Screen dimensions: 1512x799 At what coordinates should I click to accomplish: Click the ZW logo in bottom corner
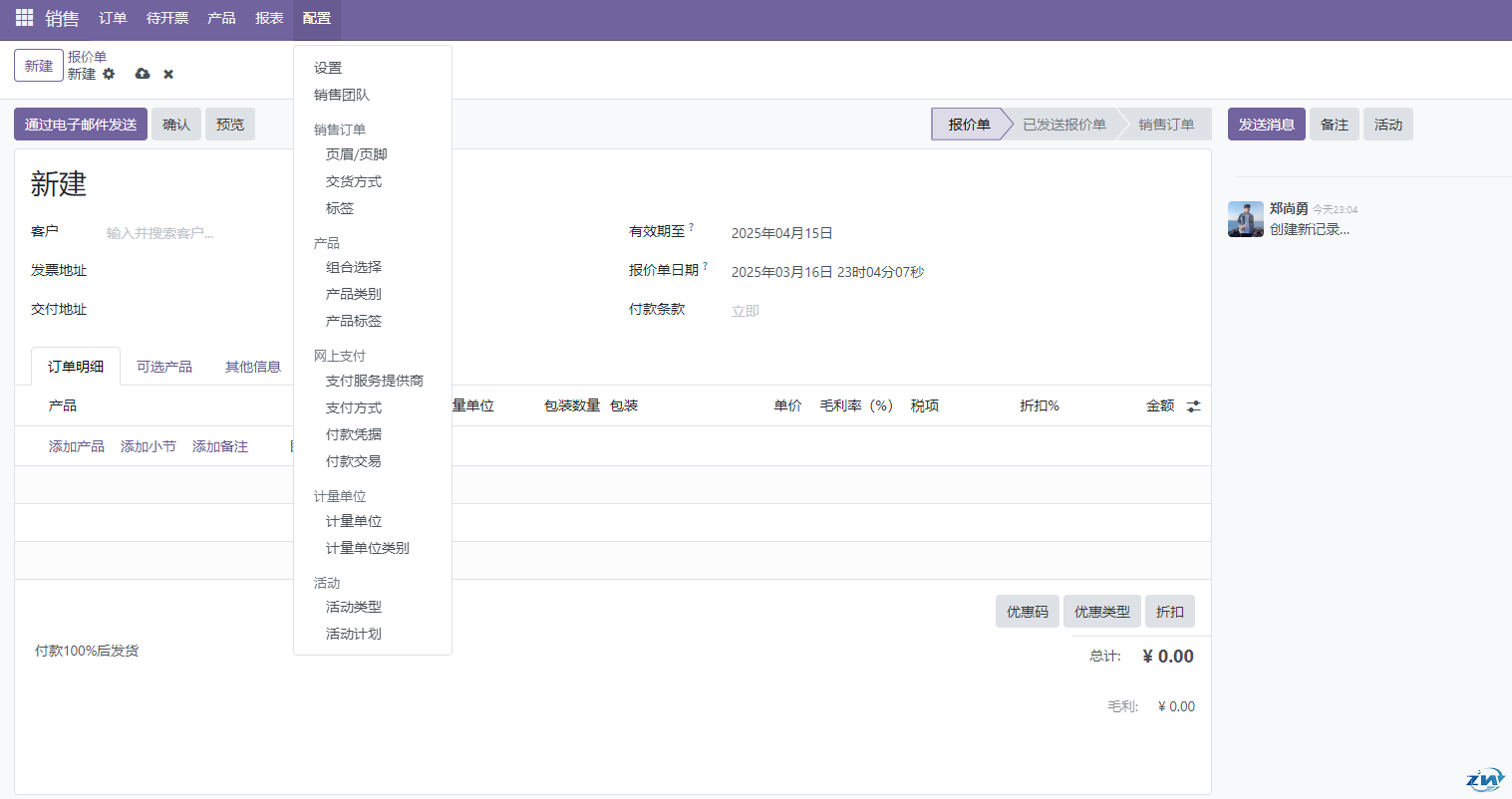(1484, 778)
